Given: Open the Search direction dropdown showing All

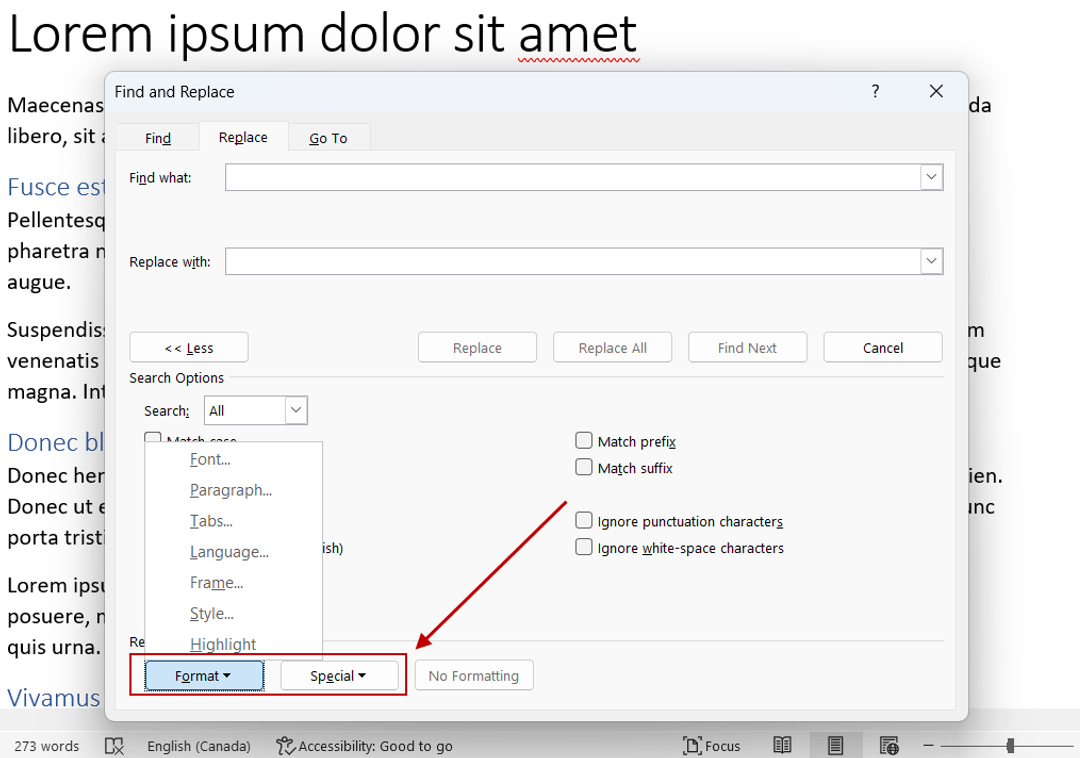Looking at the screenshot, I should point(295,410).
